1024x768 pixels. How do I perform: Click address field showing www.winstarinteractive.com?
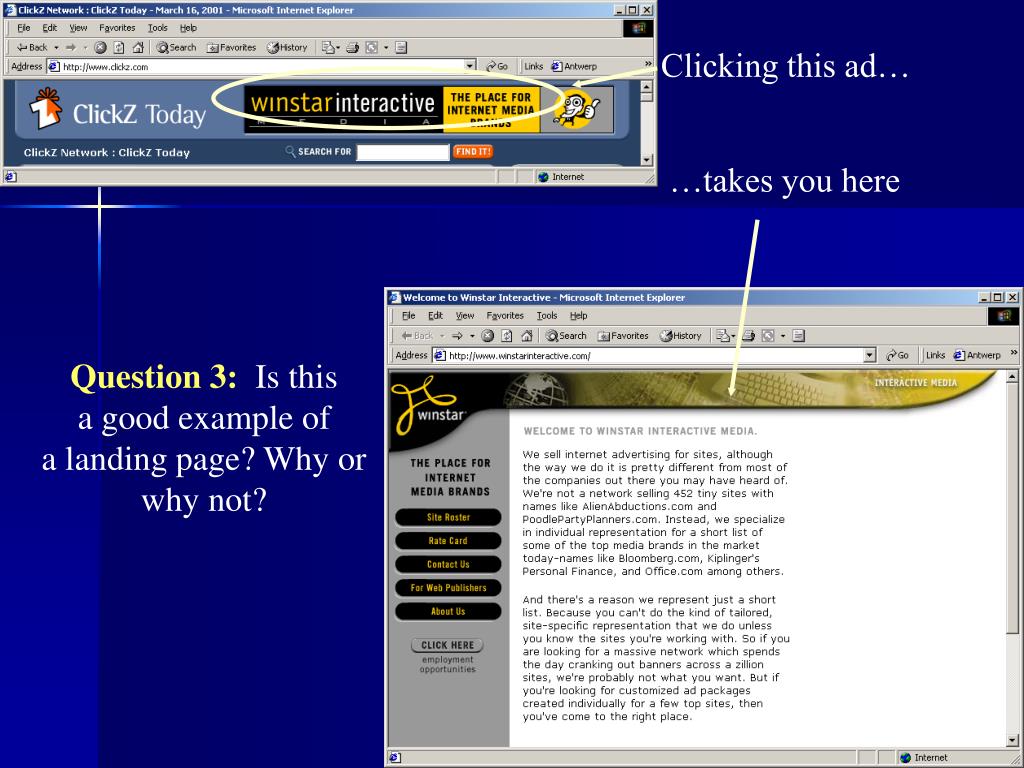pyautogui.click(x=648, y=355)
